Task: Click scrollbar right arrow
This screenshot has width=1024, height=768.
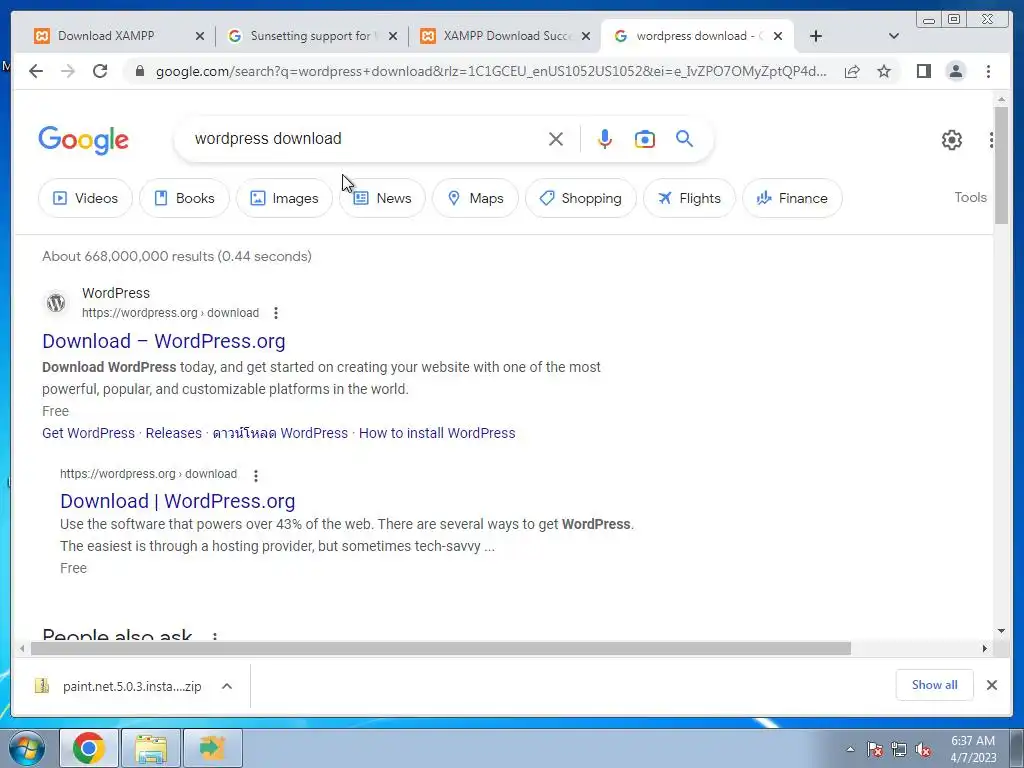Action: coord(985,648)
